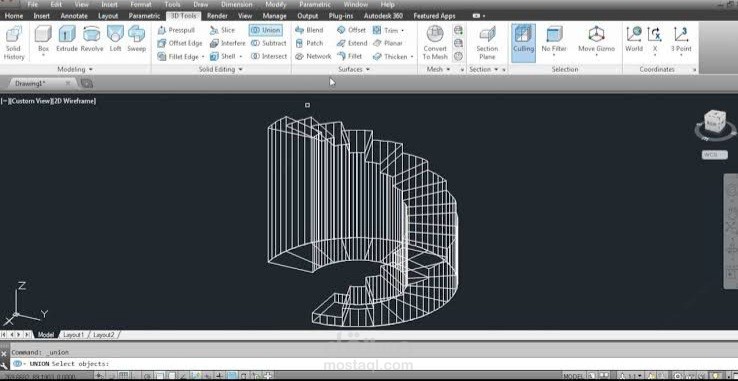Image resolution: width=738 pixels, height=381 pixels.
Task: Expand the Section panel
Action: click(x=484, y=69)
